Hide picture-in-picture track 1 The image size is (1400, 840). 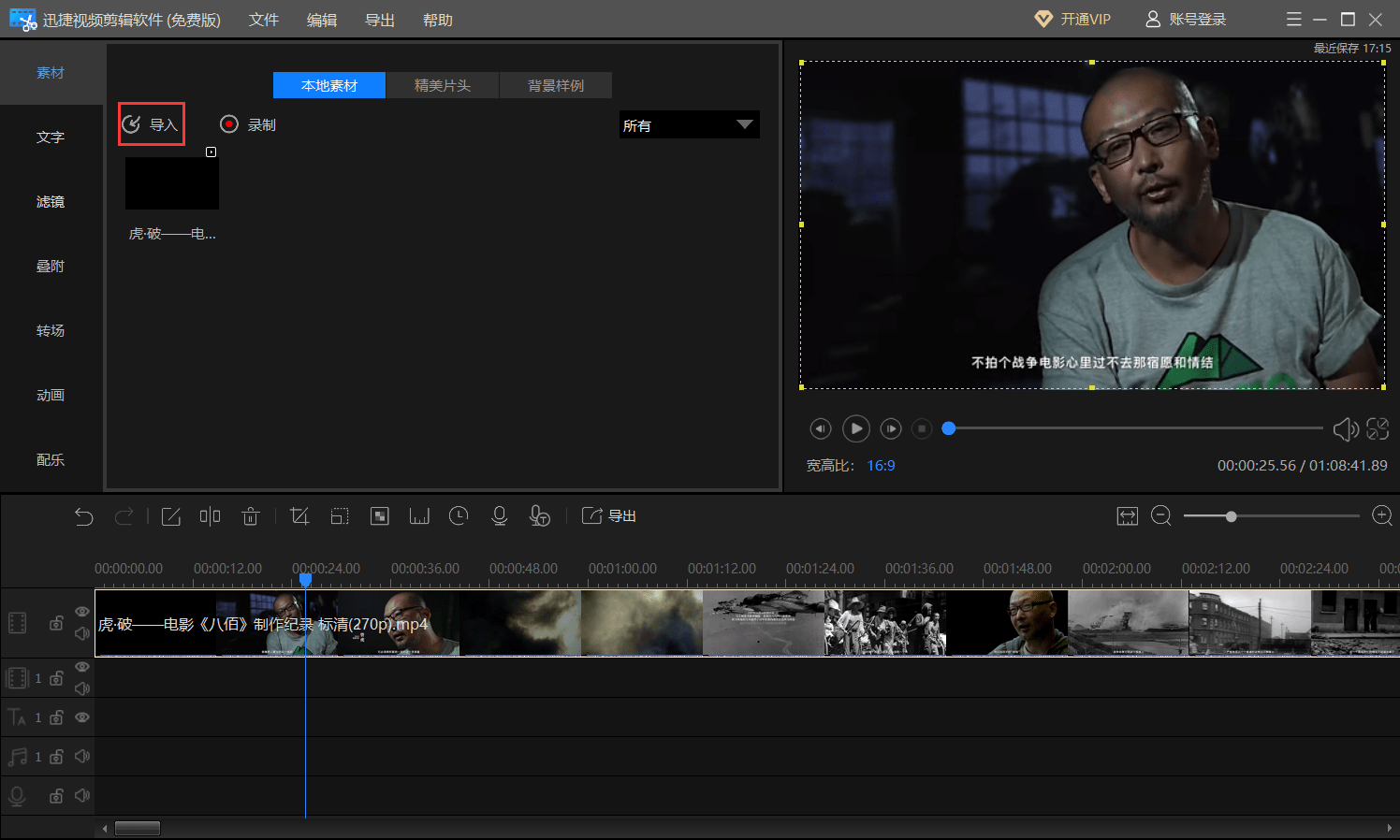click(x=82, y=667)
